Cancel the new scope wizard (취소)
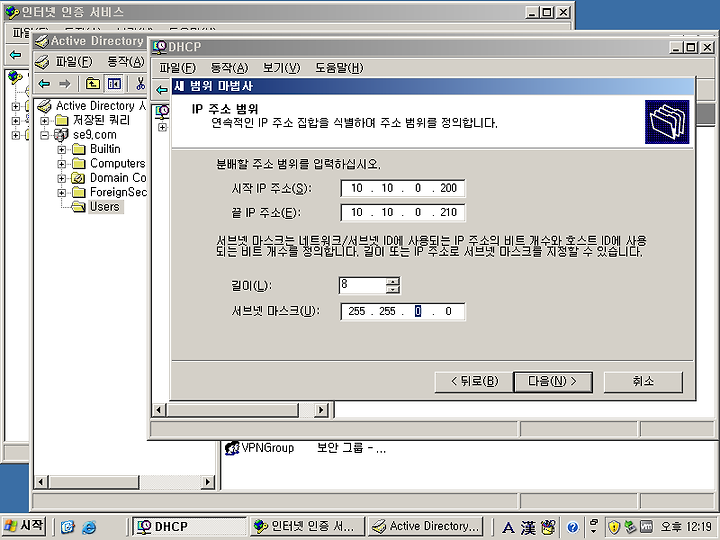 pyautogui.click(x=643, y=382)
